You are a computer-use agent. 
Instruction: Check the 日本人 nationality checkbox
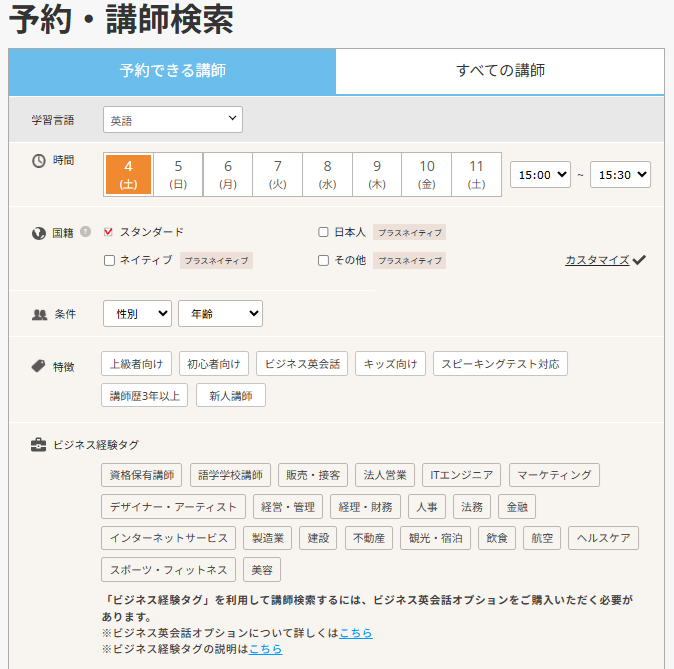[323, 232]
